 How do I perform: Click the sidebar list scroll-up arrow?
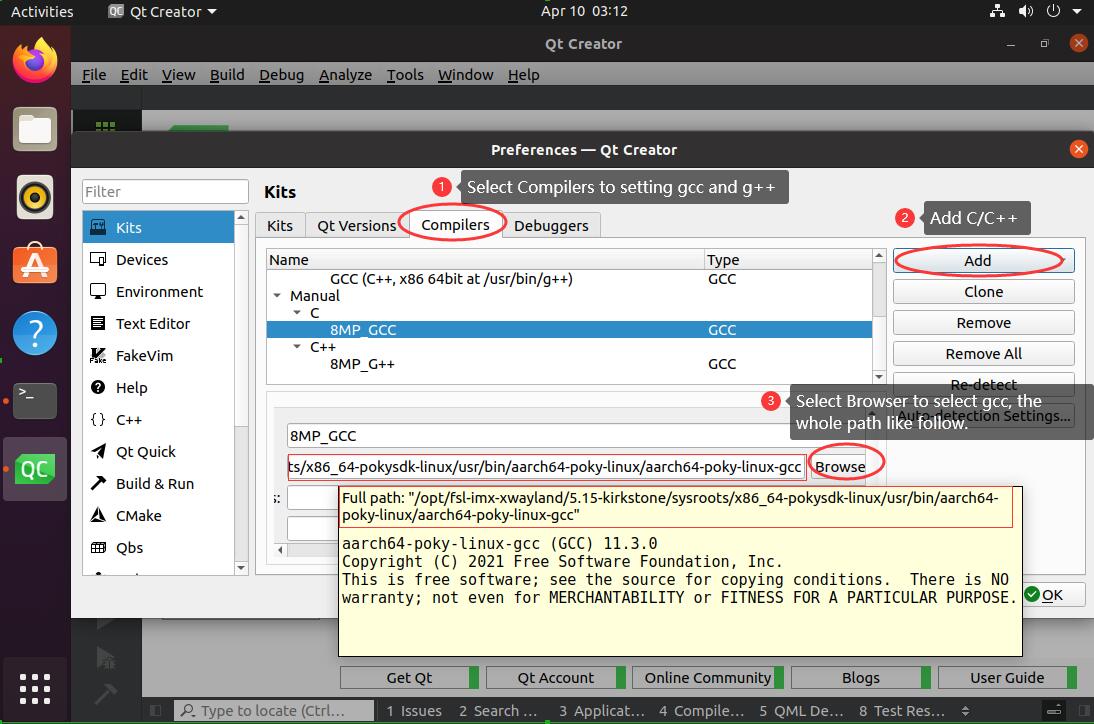tap(241, 218)
